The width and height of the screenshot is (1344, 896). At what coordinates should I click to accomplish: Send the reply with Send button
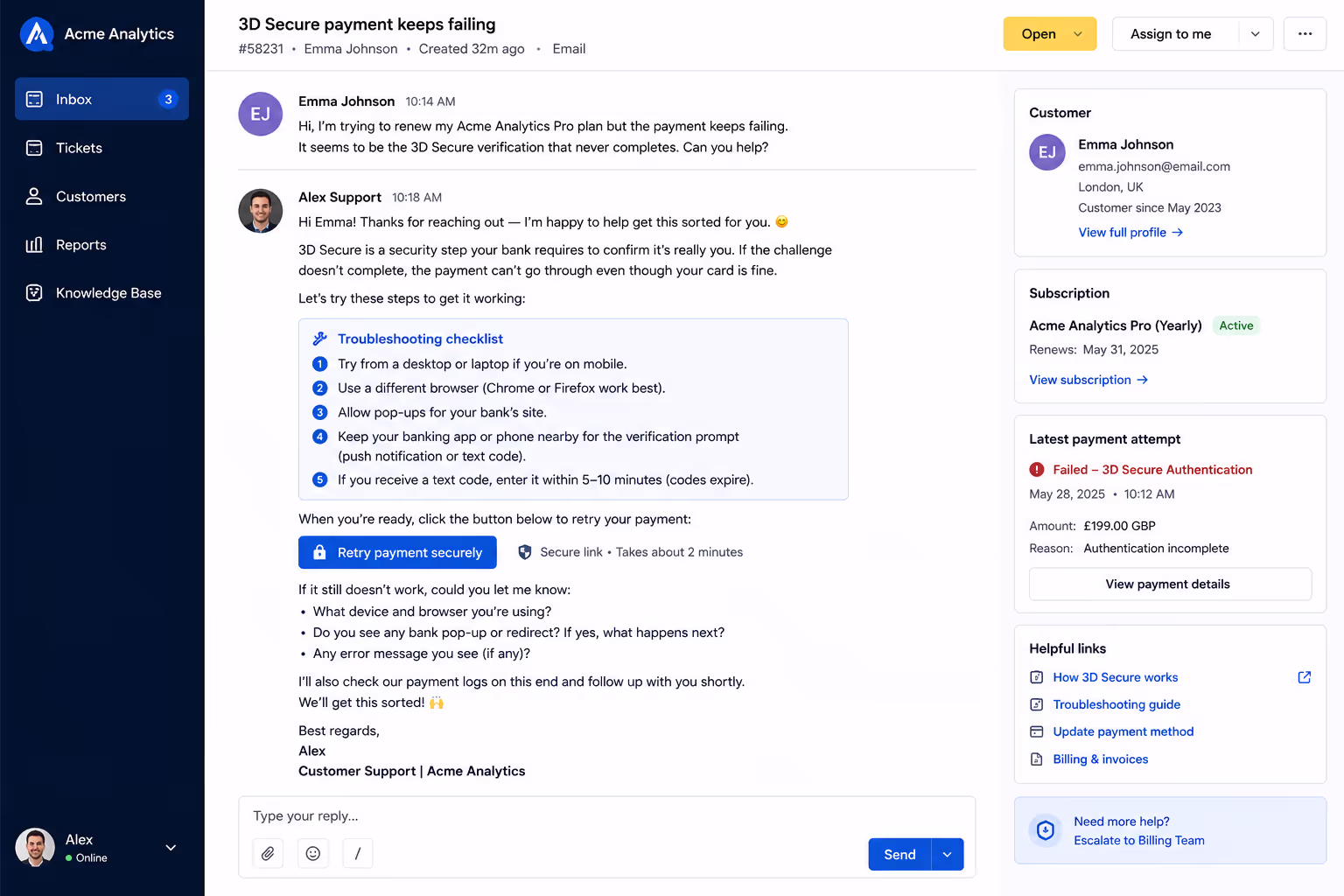pos(899,854)
